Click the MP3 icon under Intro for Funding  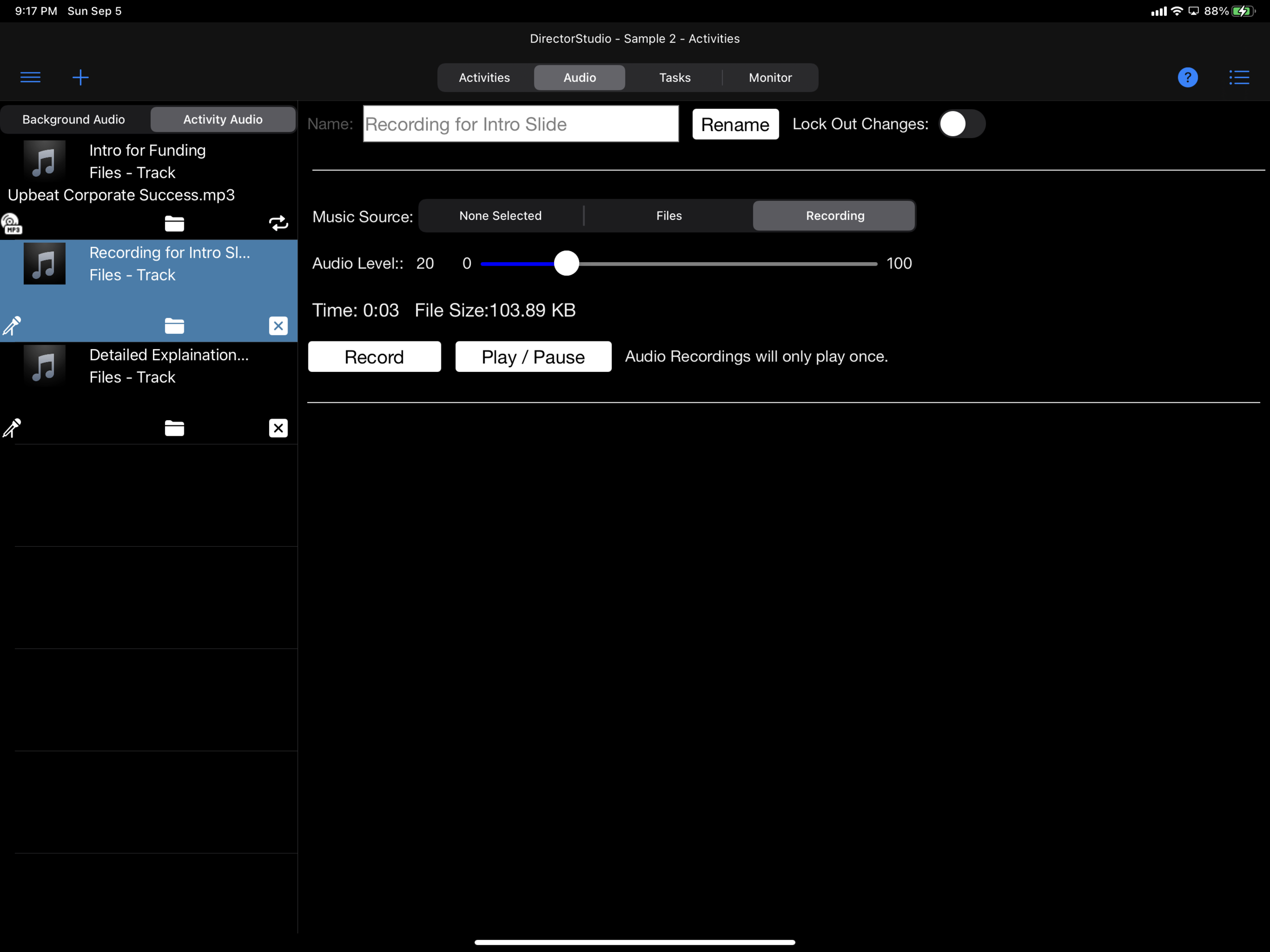click(12, 224)
